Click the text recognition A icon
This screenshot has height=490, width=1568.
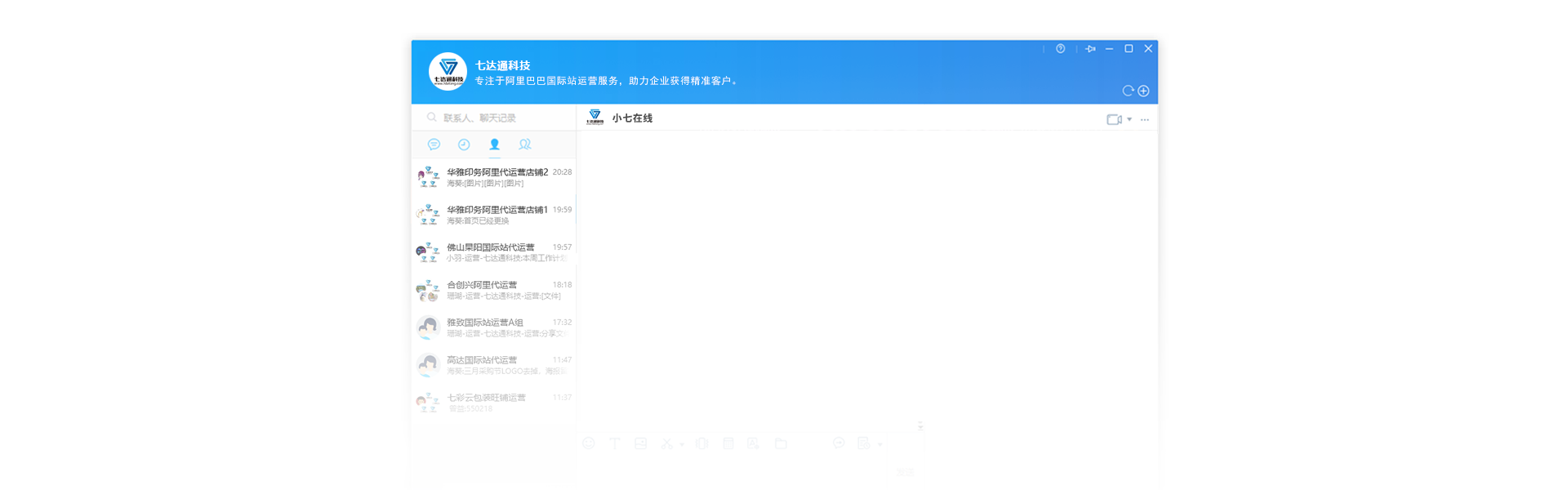753,443
